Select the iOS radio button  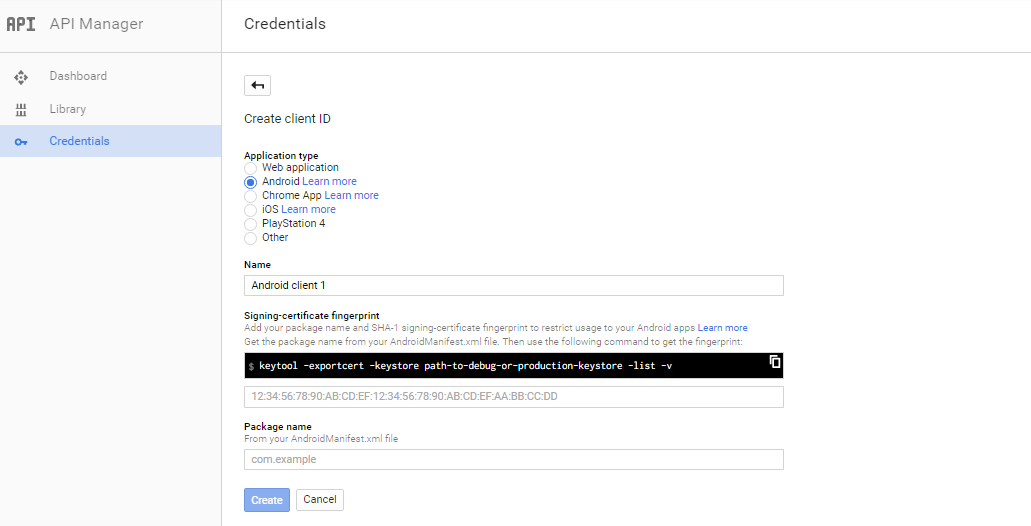(x=251, y=210)
